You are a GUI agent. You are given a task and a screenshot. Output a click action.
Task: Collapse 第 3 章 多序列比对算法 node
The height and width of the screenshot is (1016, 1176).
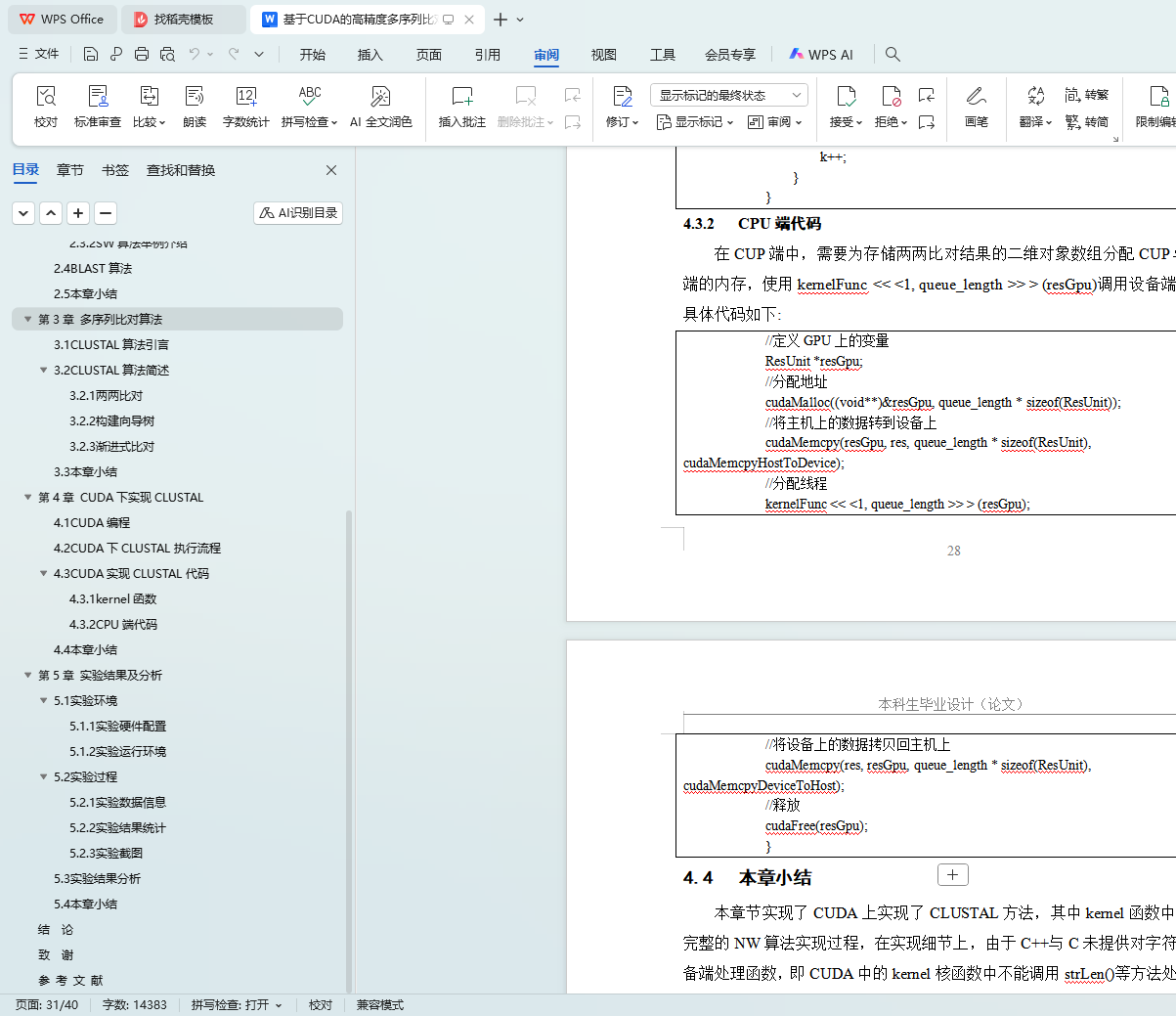pyautogui.click(x=27, y=320)
